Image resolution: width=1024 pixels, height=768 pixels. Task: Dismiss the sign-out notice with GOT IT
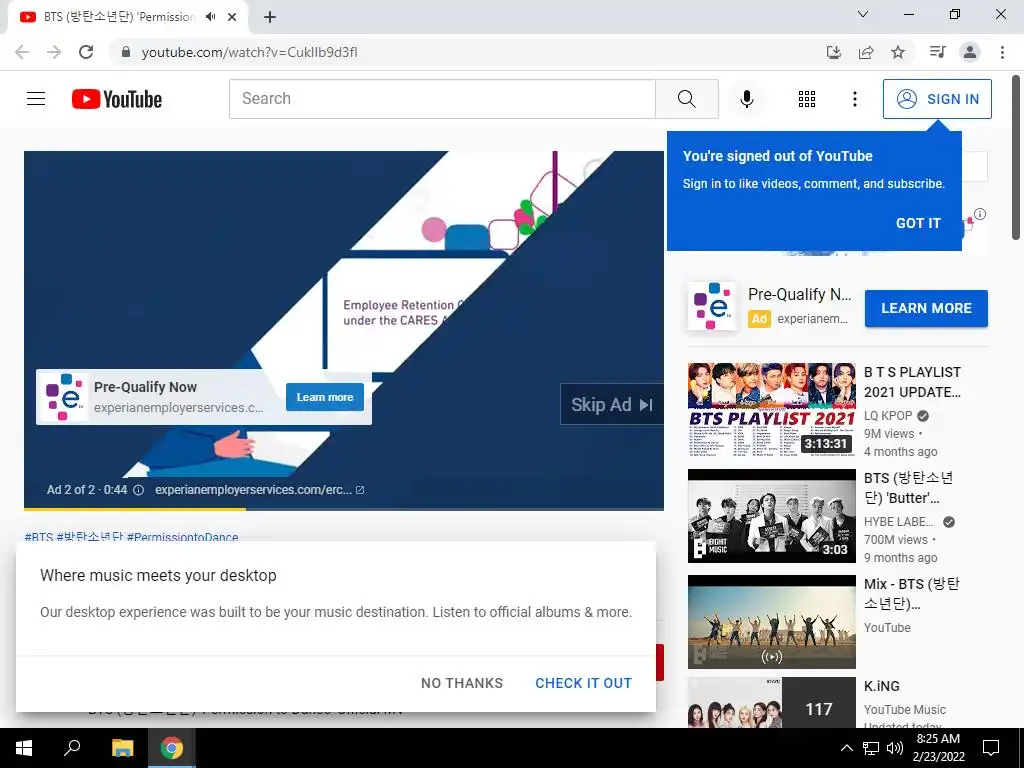tap(918, 223)
